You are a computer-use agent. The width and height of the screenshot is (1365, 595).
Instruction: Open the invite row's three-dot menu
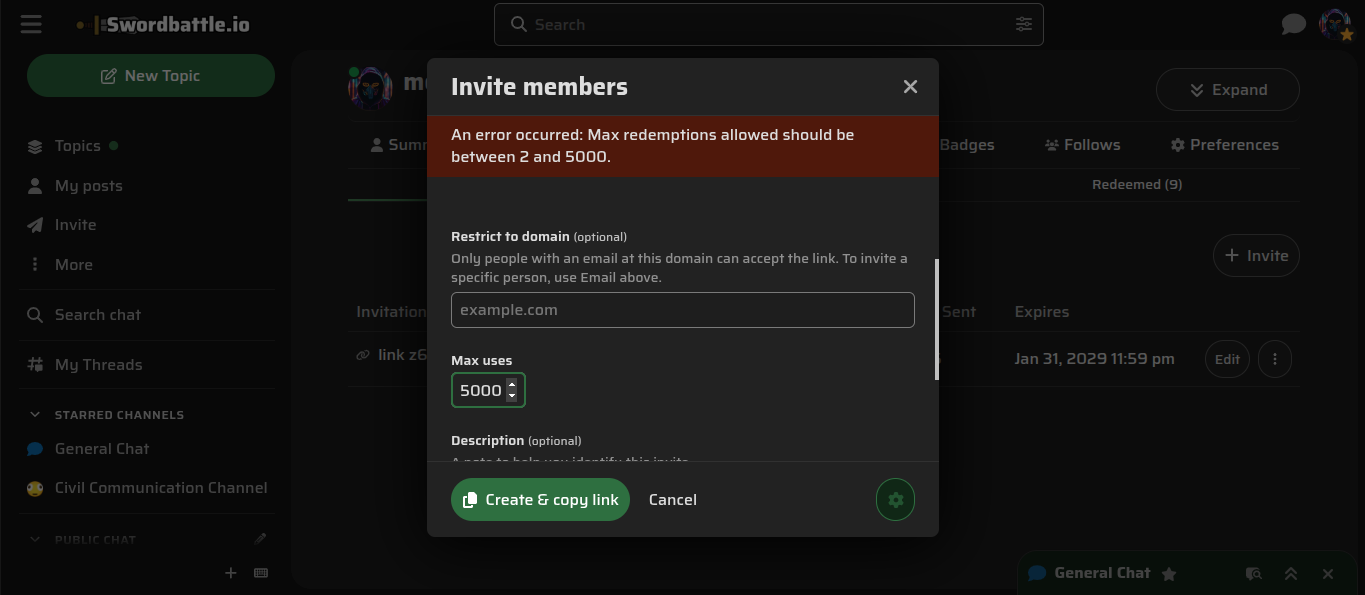pos(1274,359)
